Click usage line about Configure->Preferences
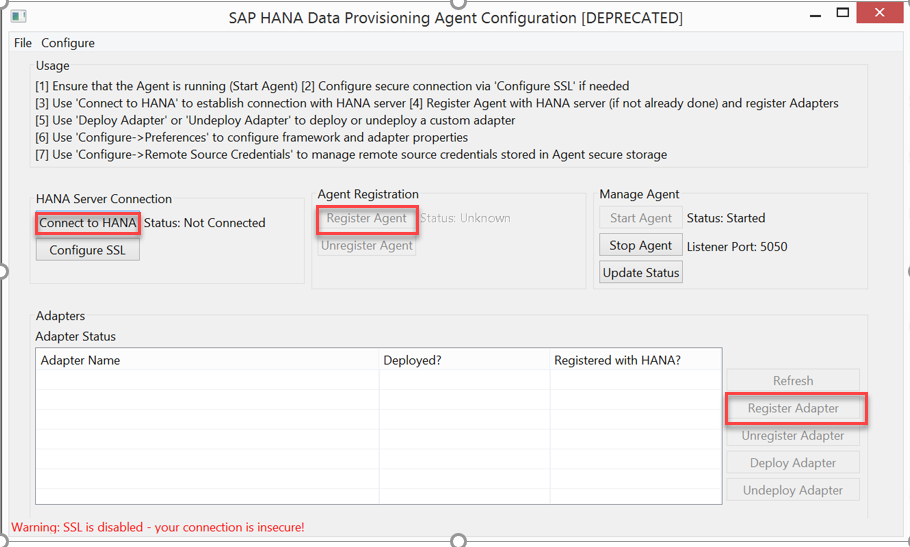 pos(252,137)
